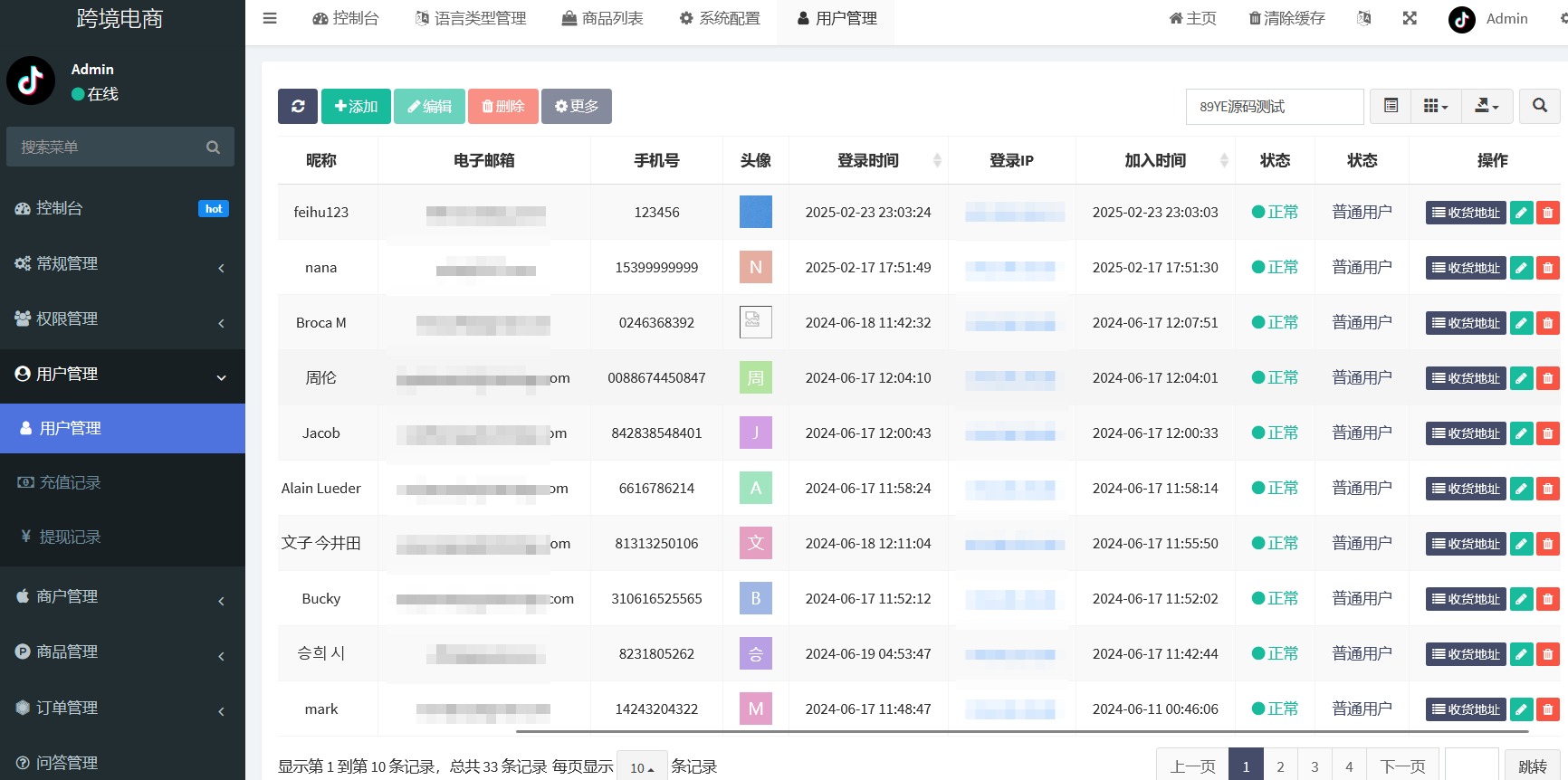Screen dimensions: 1568x780
Task: Sort the table by 登录时间 column
Action: coord(868,160)
